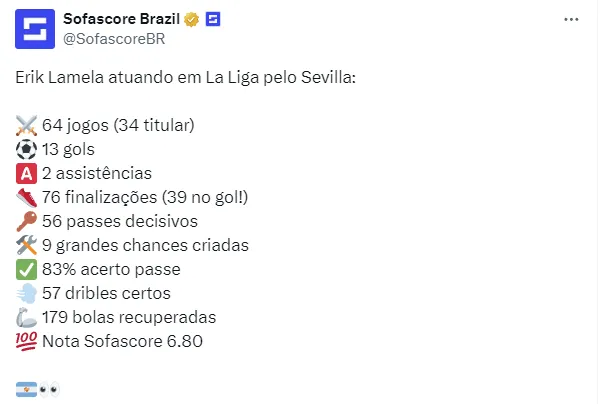602x404 pixels.
Task: Click the eyes emoji
Action: [49, 389]
